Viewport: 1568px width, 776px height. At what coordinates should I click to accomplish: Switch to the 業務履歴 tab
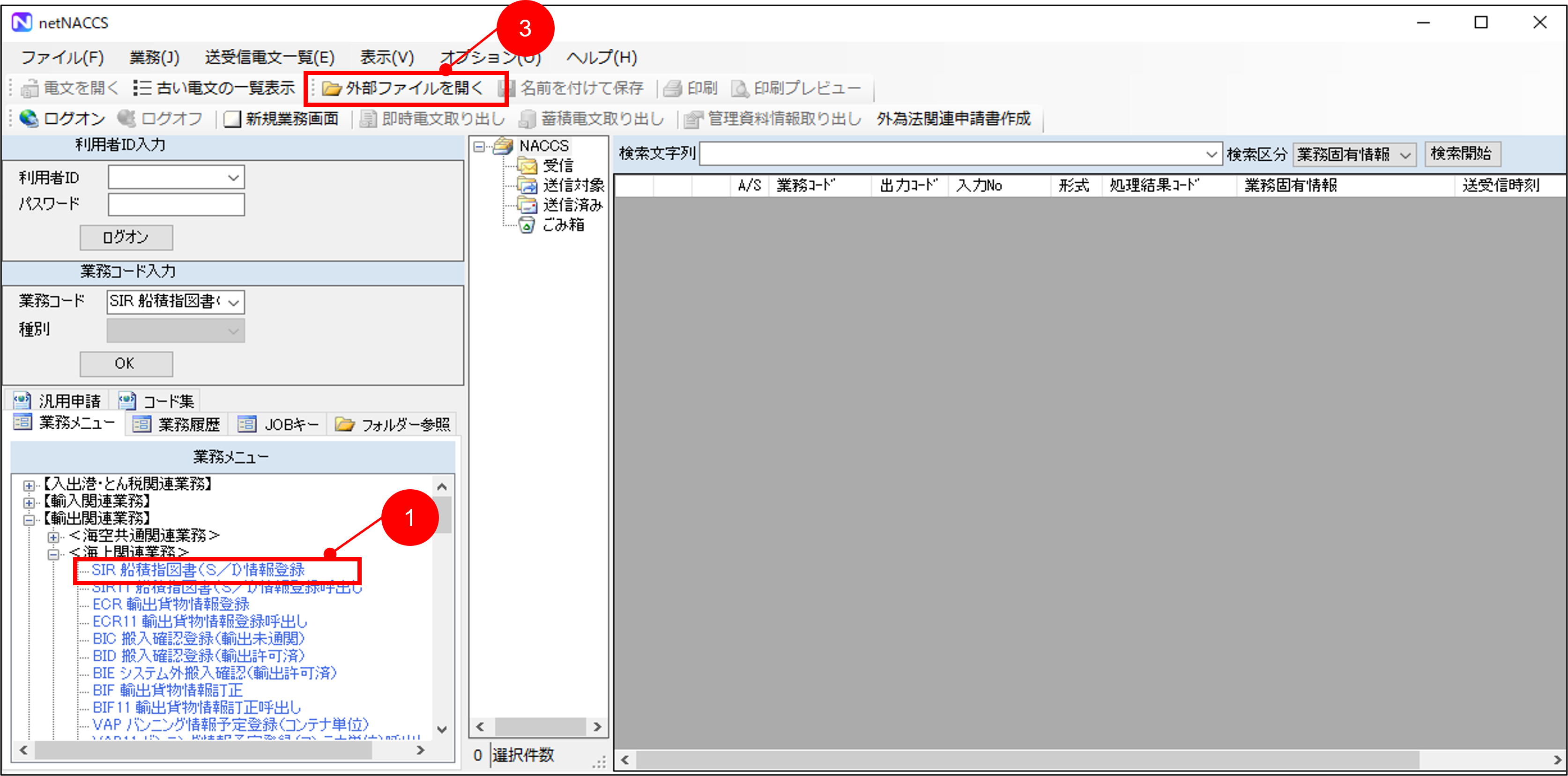point(177,424)
